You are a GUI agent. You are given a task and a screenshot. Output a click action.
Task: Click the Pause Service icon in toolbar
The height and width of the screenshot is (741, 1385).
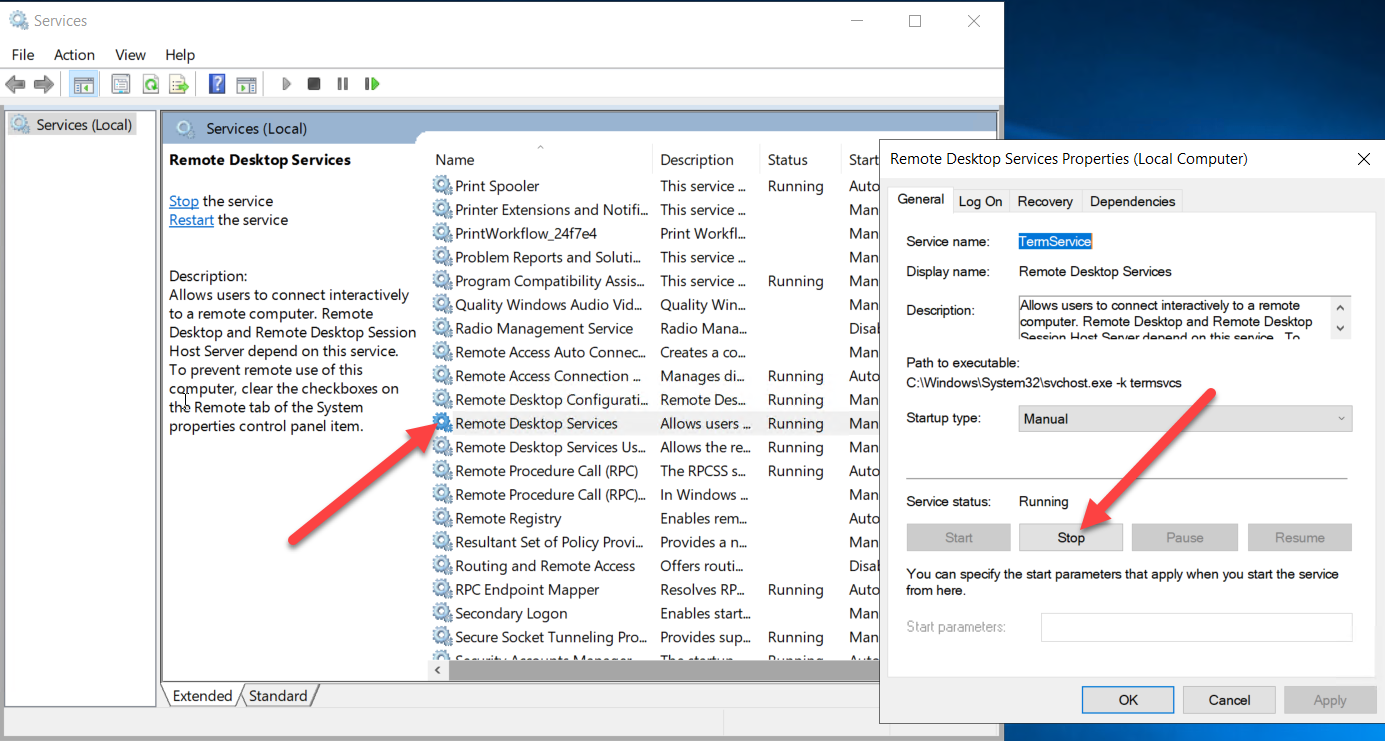coord(342,84)
